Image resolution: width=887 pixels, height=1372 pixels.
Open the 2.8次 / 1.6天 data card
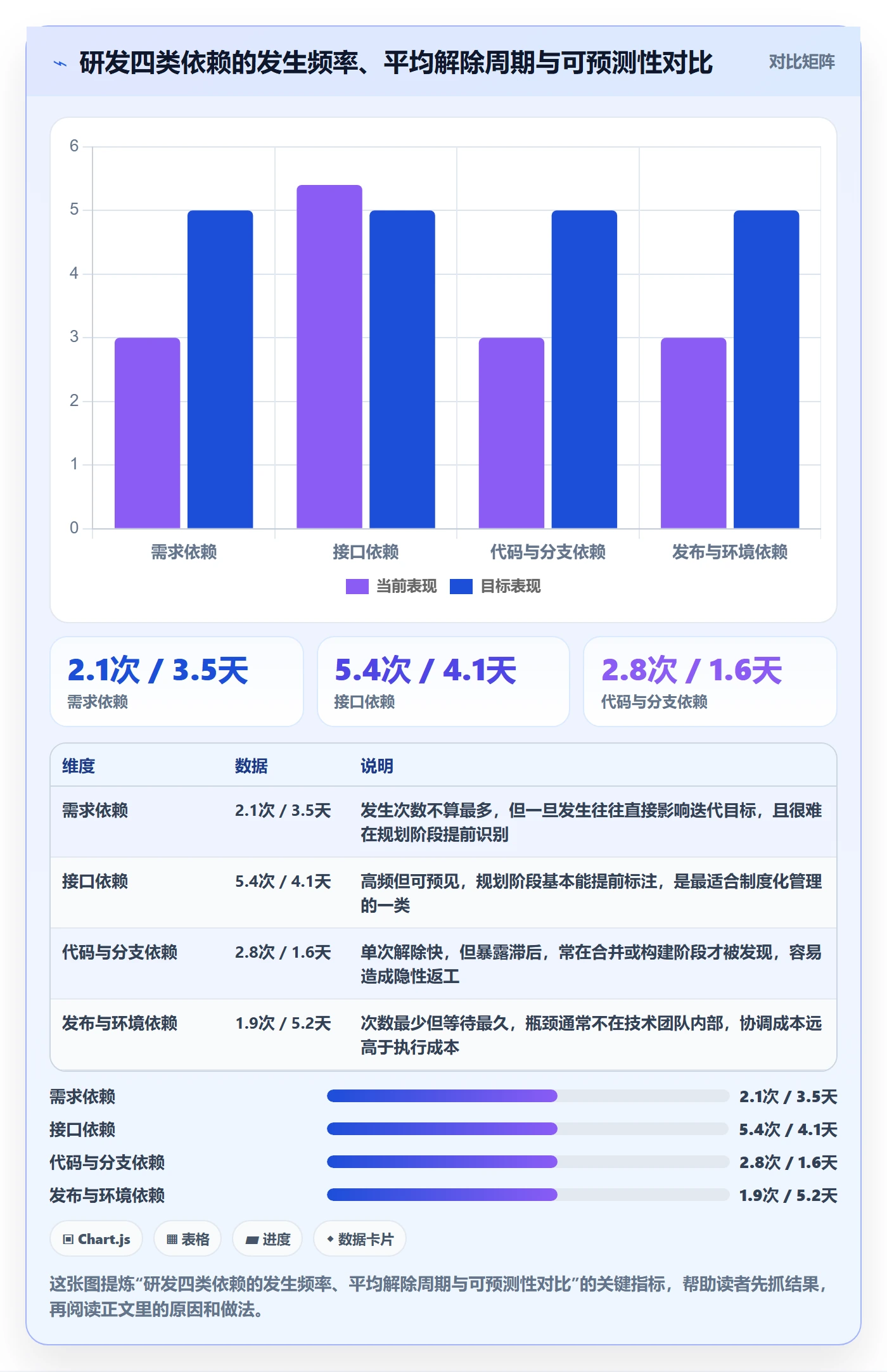coord(710,682)
